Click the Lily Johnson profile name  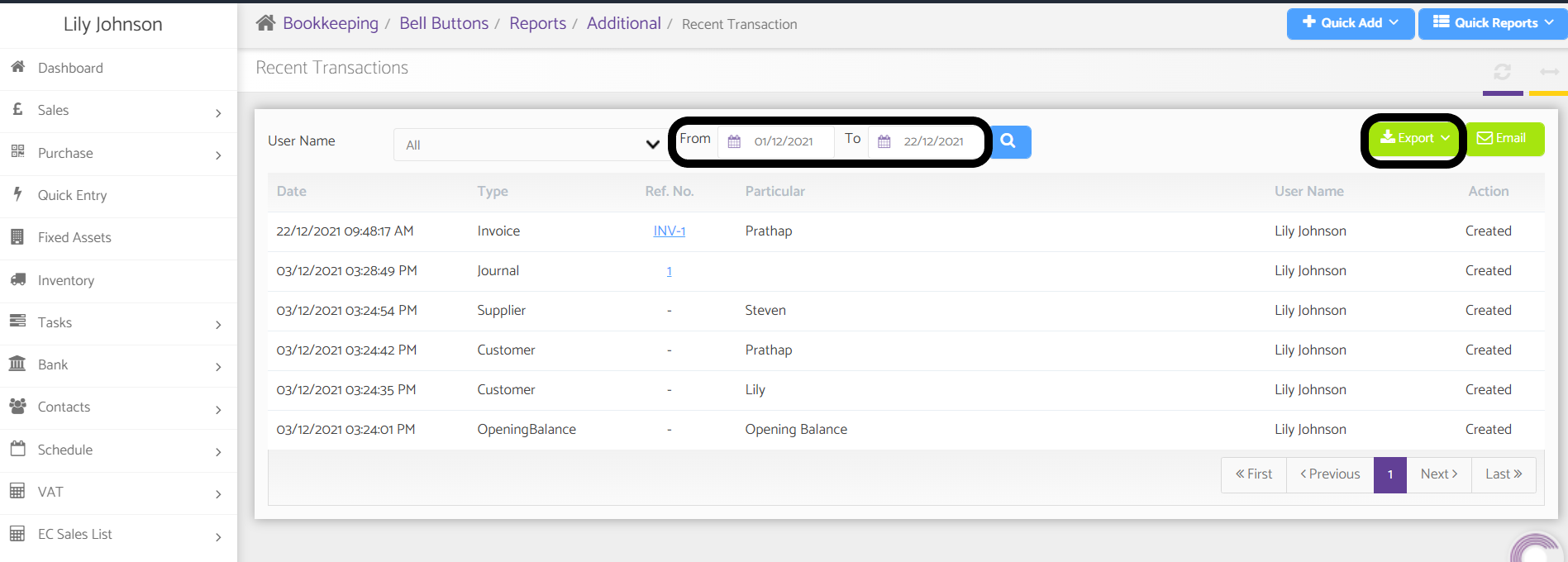(113, 24)
